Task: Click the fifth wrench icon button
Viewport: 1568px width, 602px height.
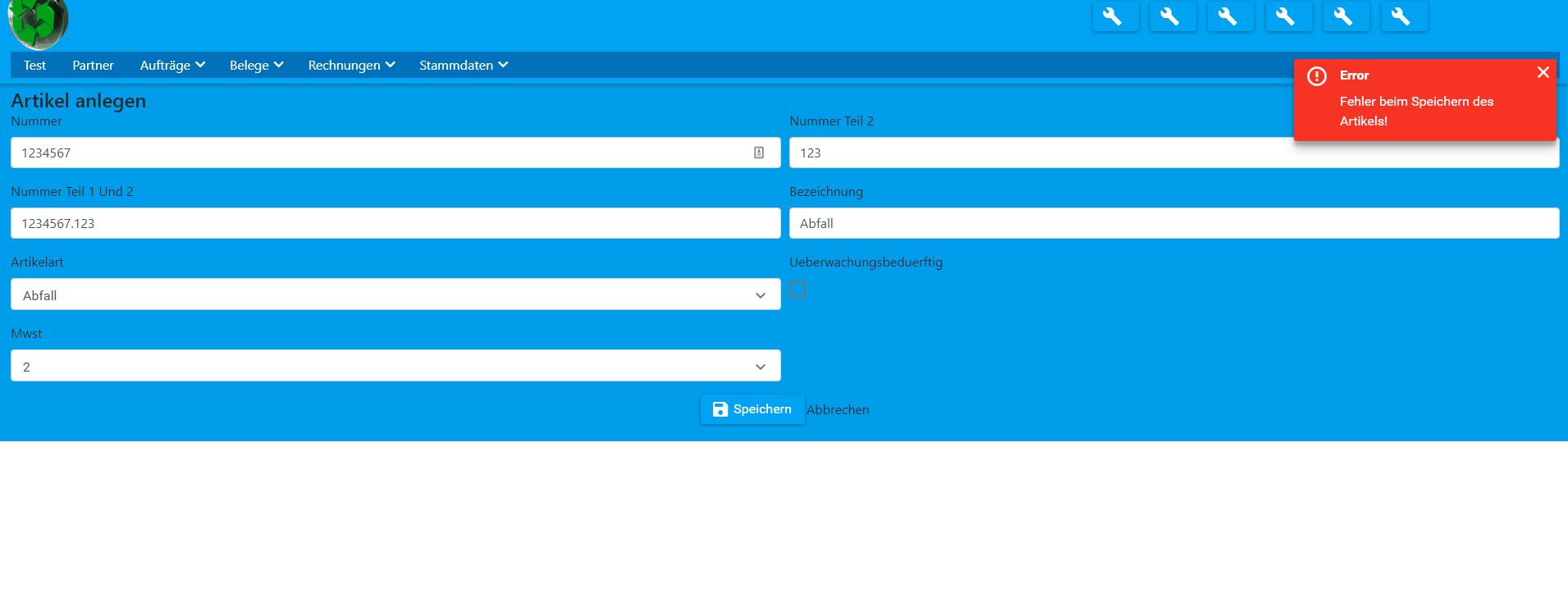Action: (1346, 16)
